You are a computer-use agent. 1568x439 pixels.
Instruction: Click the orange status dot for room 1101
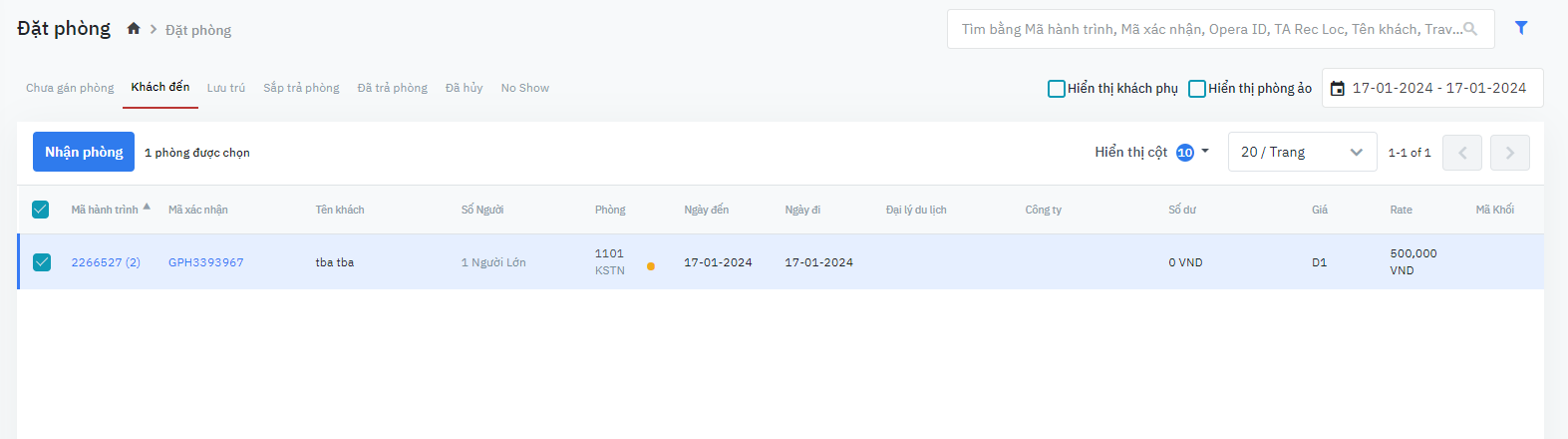[x=651, y=266]
